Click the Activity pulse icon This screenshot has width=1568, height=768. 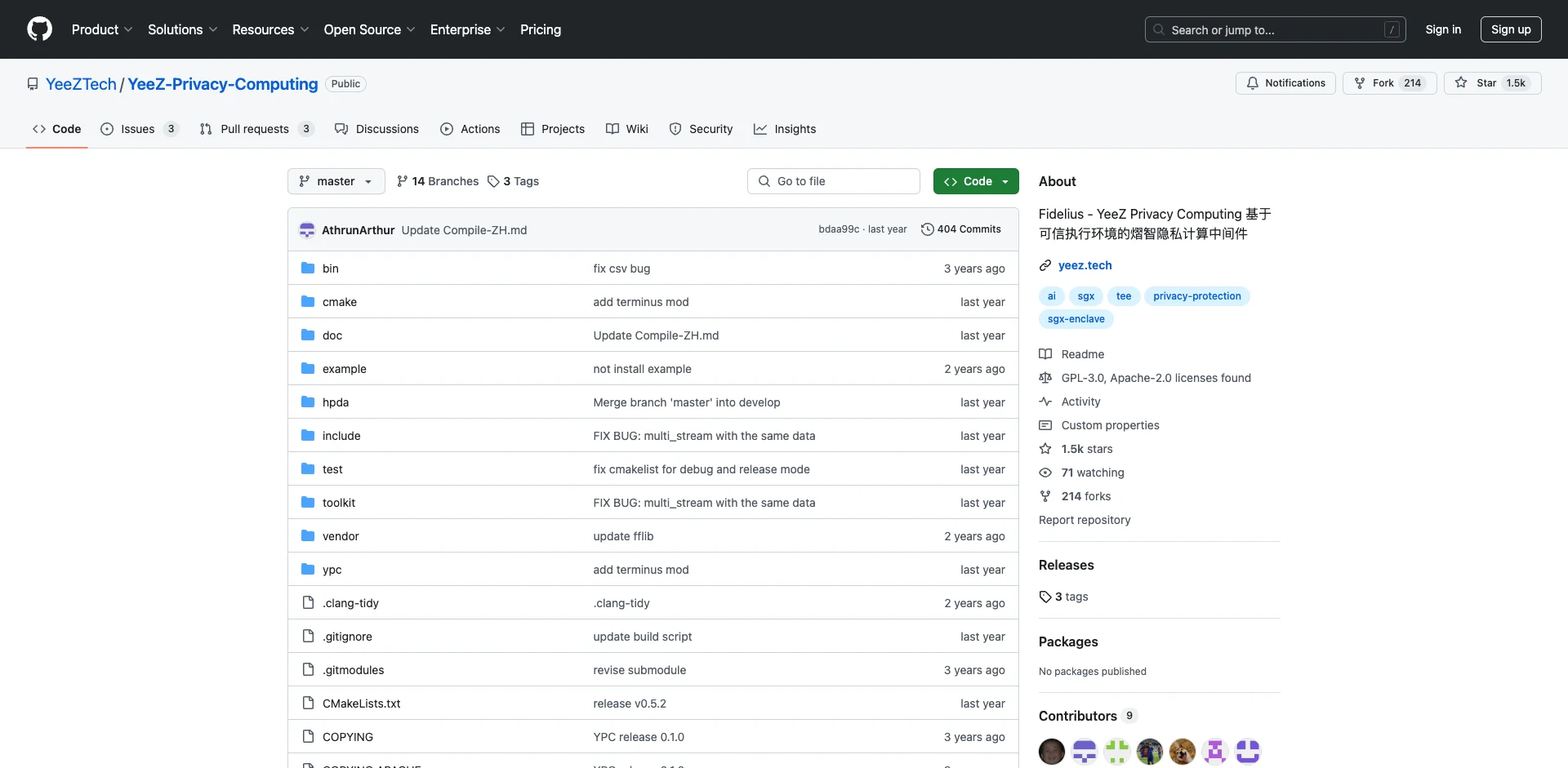coord(1045,402)
